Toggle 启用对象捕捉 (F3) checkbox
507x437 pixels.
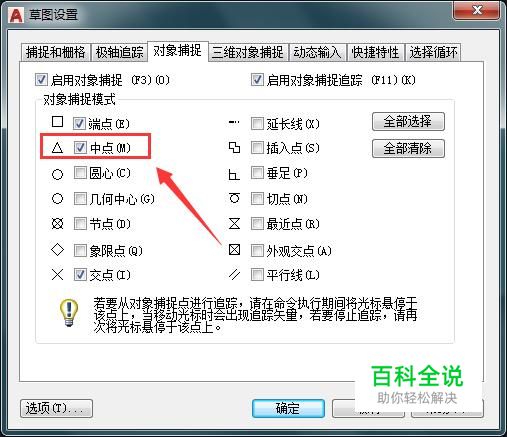pyautogui.click(x=41, y=80)
